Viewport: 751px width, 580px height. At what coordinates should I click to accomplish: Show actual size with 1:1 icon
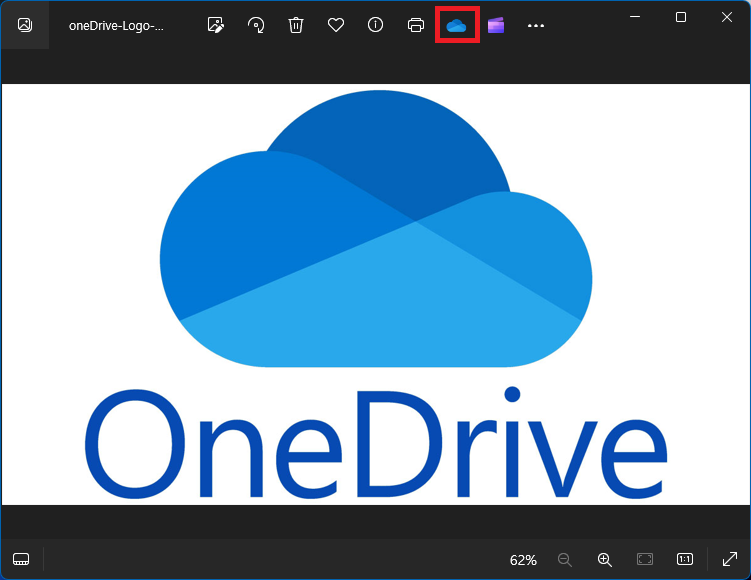coord(684,559)
